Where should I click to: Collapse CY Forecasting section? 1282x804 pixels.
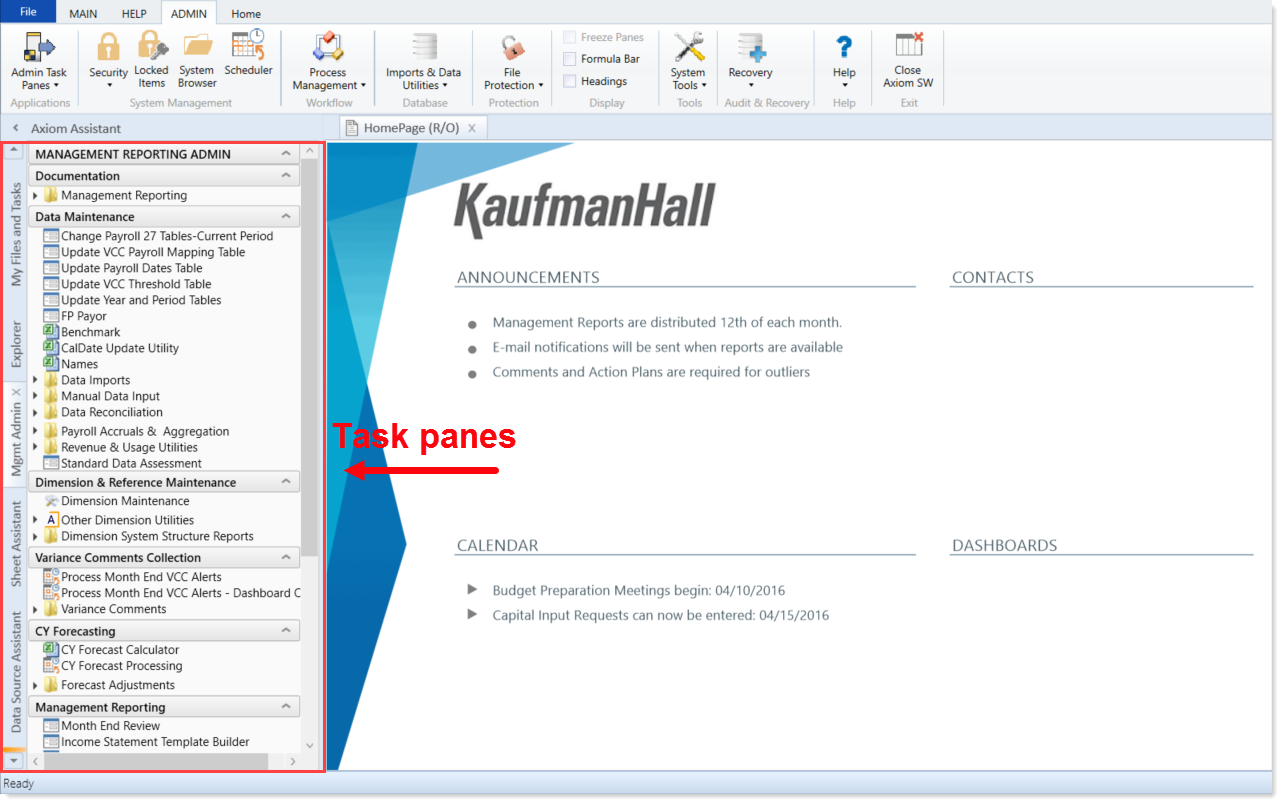point(287,631)
